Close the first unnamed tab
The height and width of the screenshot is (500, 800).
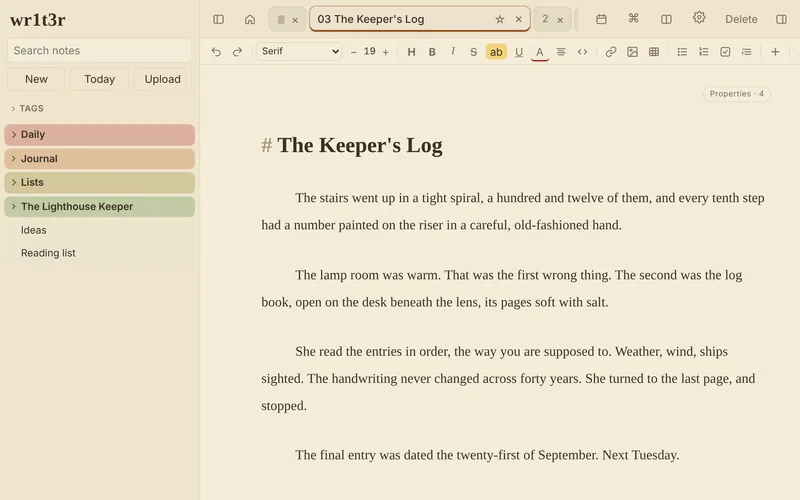tap(295, 20)
